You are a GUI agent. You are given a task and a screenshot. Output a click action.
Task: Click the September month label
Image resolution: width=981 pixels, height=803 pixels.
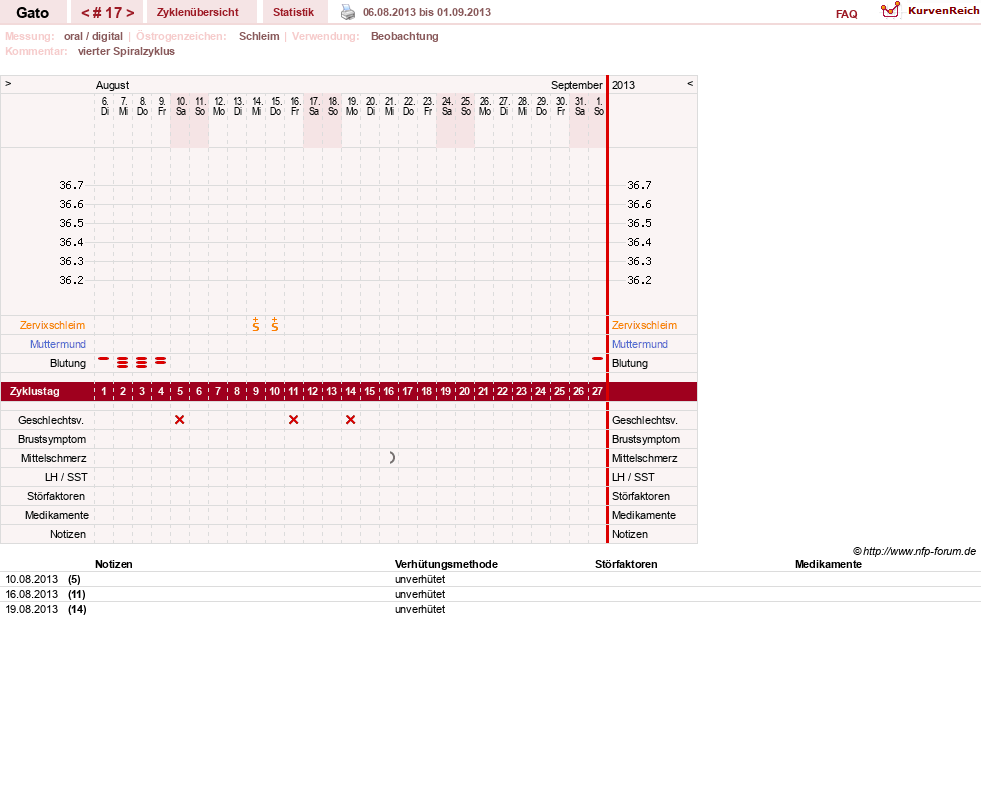point(576,84)
